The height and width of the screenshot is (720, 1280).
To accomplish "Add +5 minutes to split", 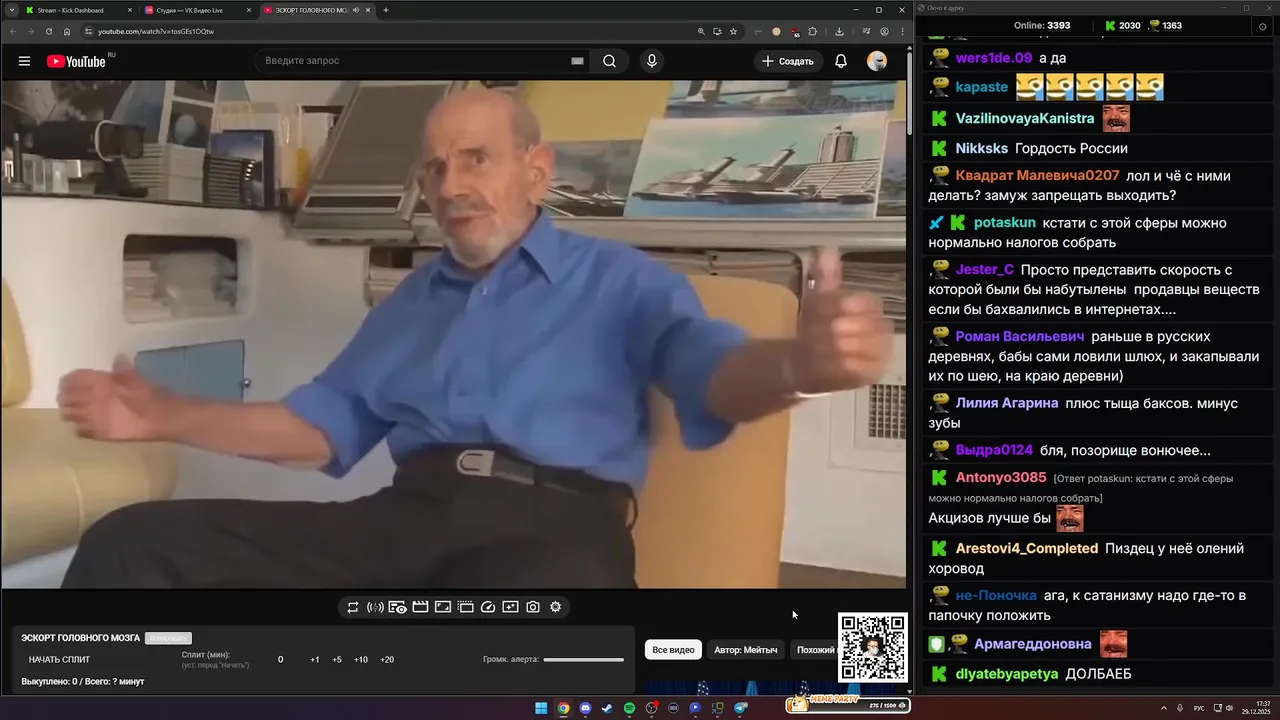I will (337, 660).
